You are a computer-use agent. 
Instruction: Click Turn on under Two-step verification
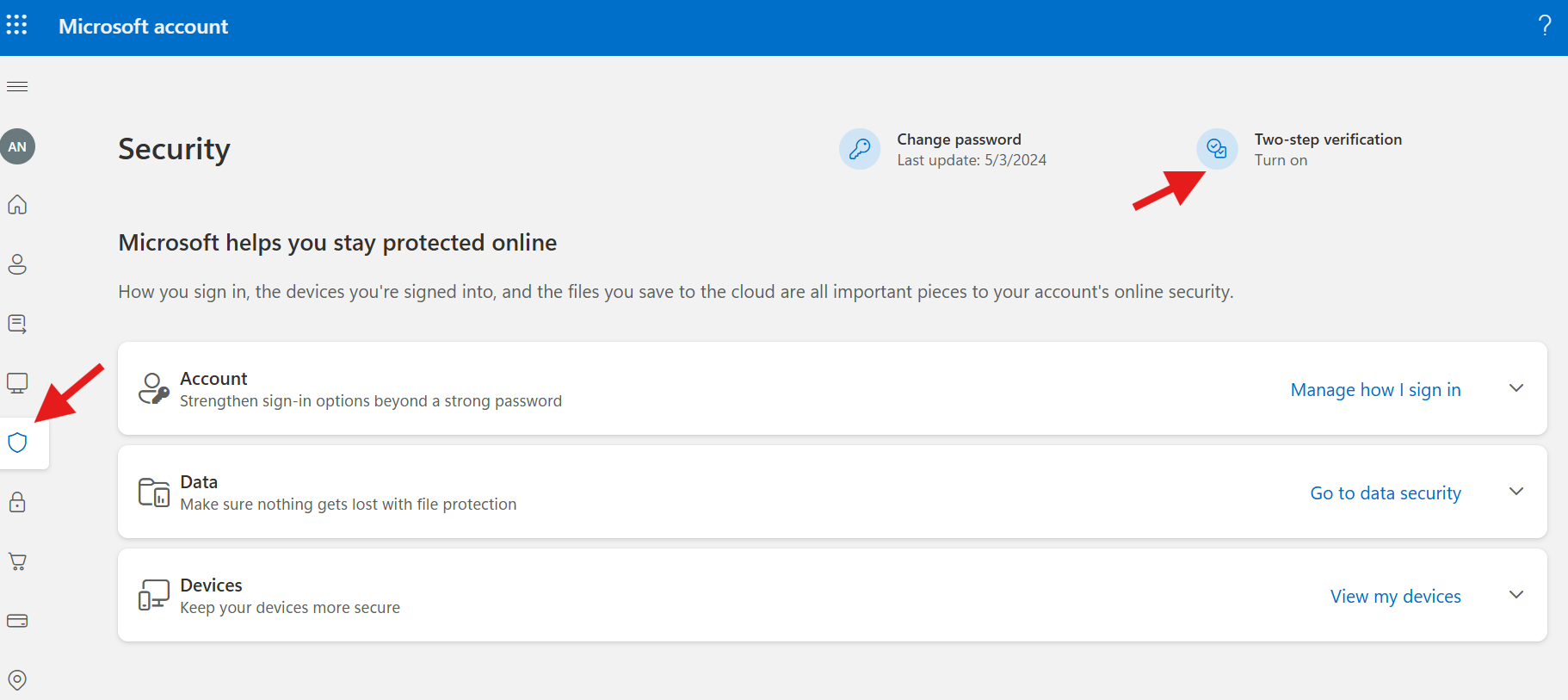point(1281,160)
